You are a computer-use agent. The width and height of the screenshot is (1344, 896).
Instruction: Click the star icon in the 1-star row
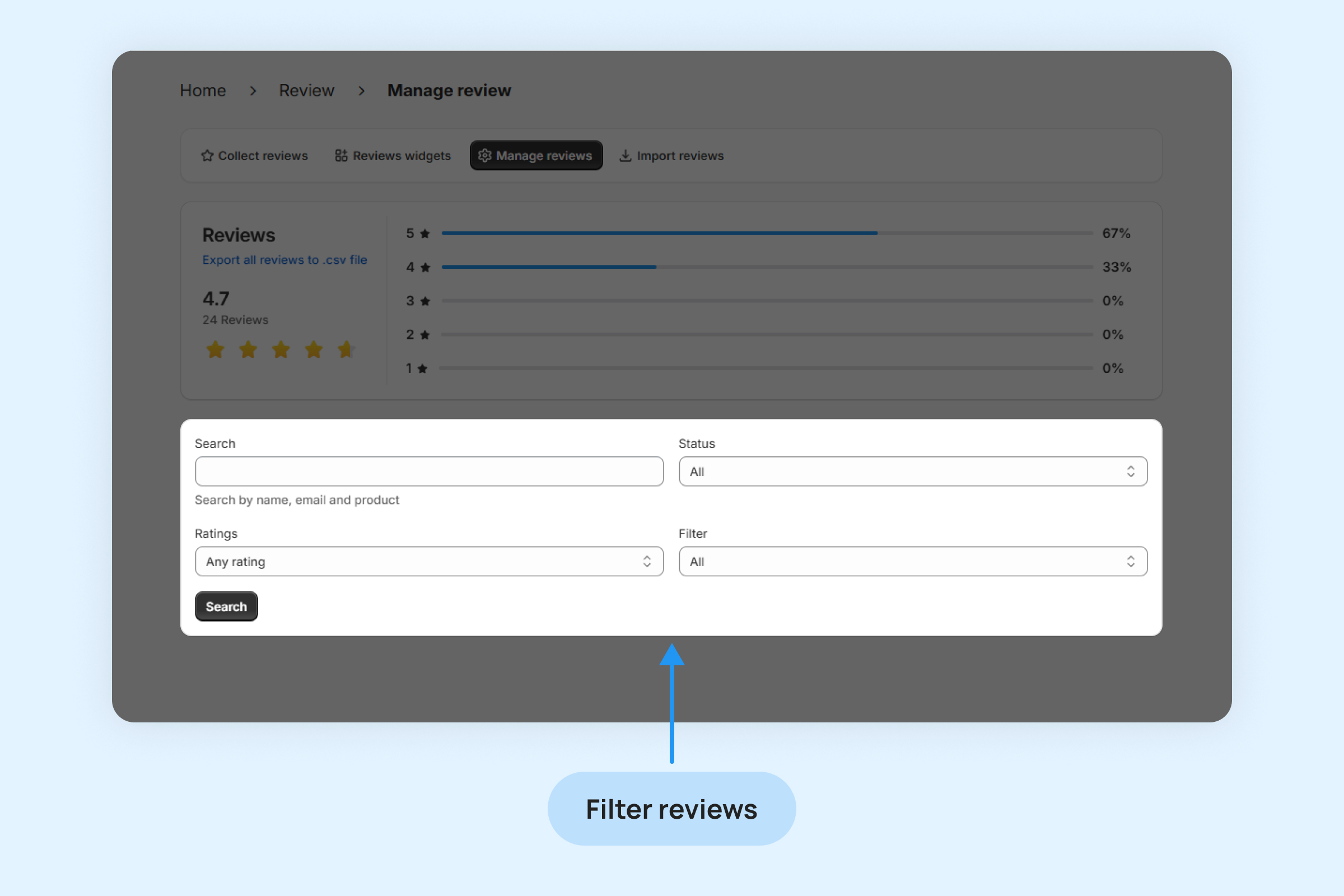(422, 368)
